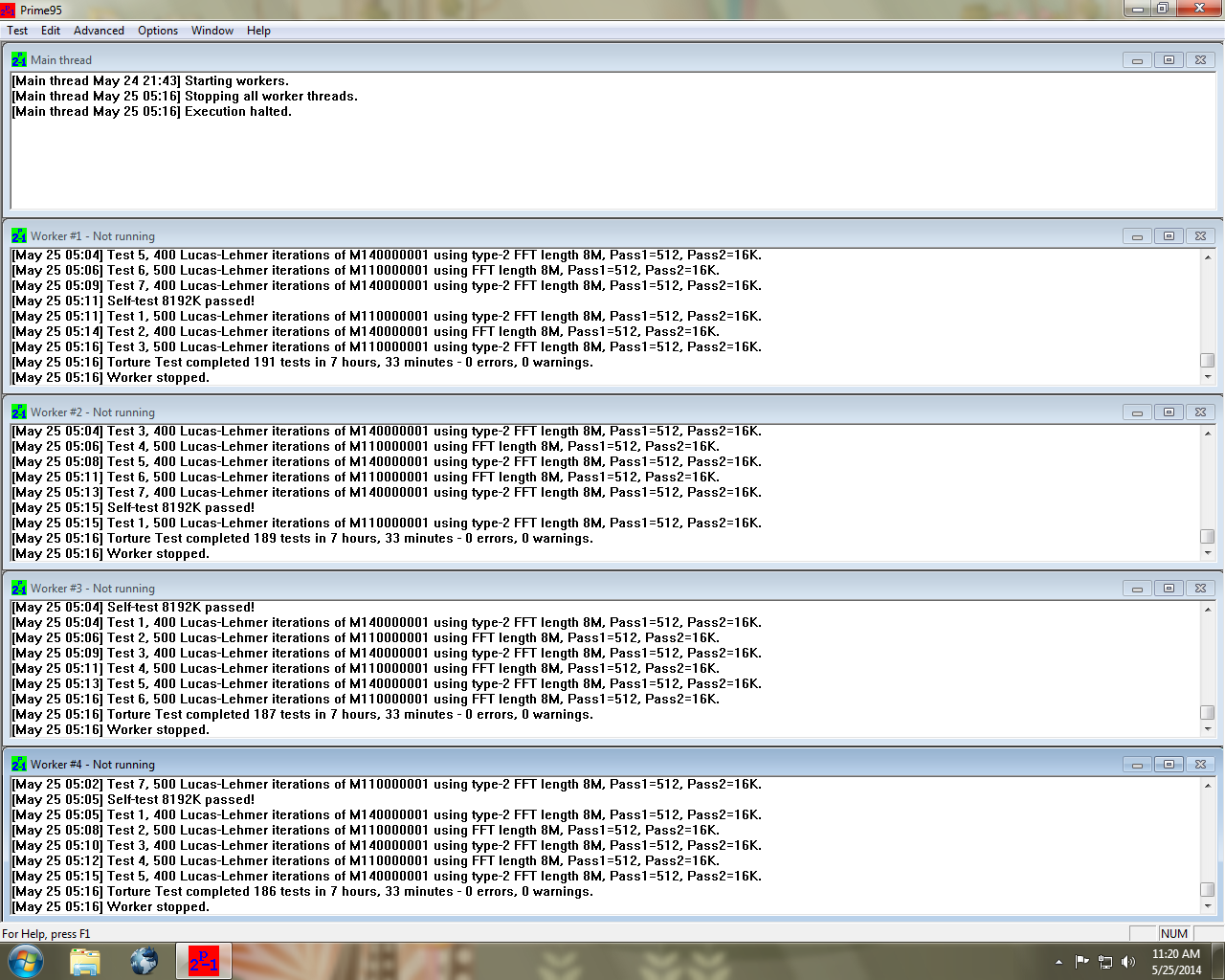Click Worker #1 "Torture Test completed 191 tests" line

pyautogui.click(x=302, y=362)
